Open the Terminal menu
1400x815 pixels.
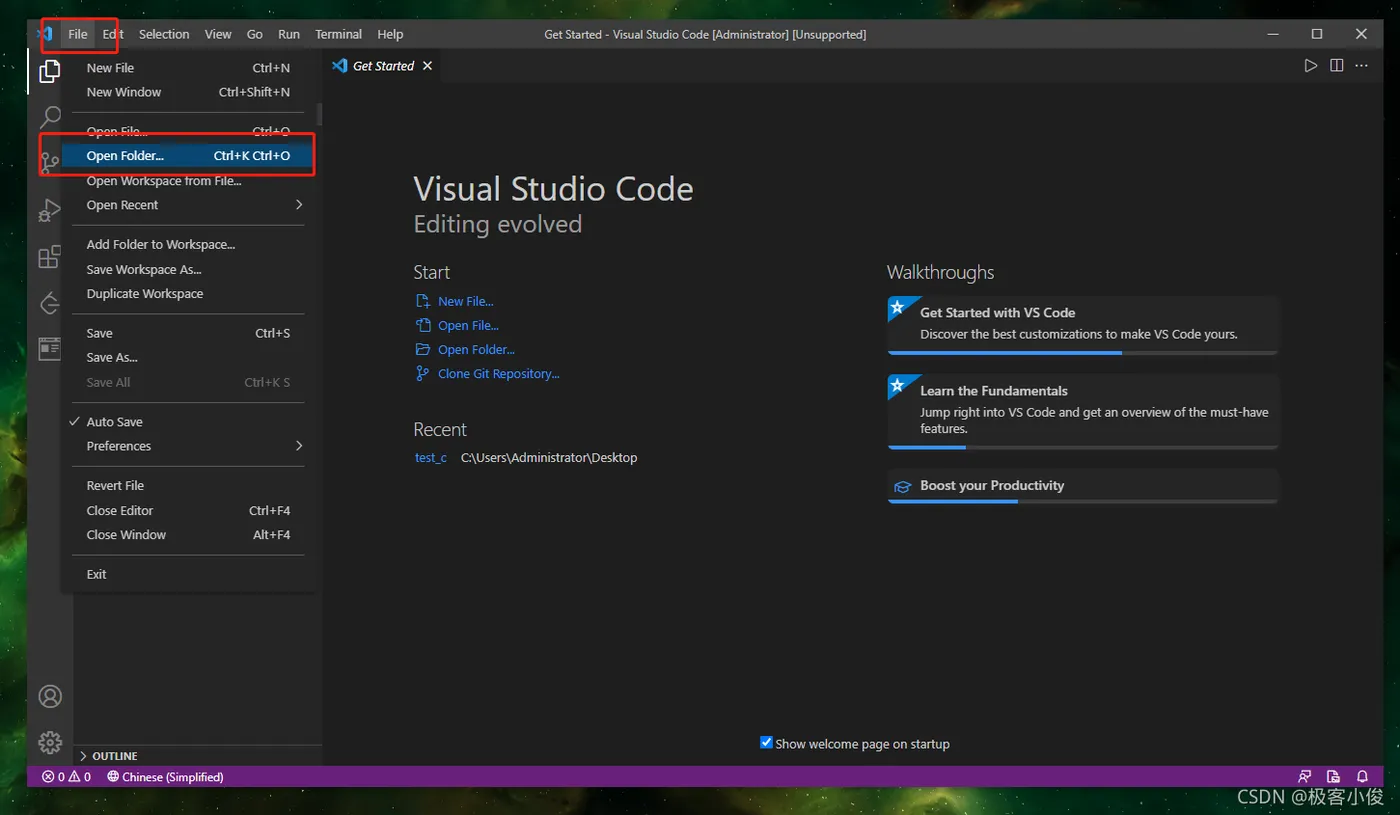[338, 34]
